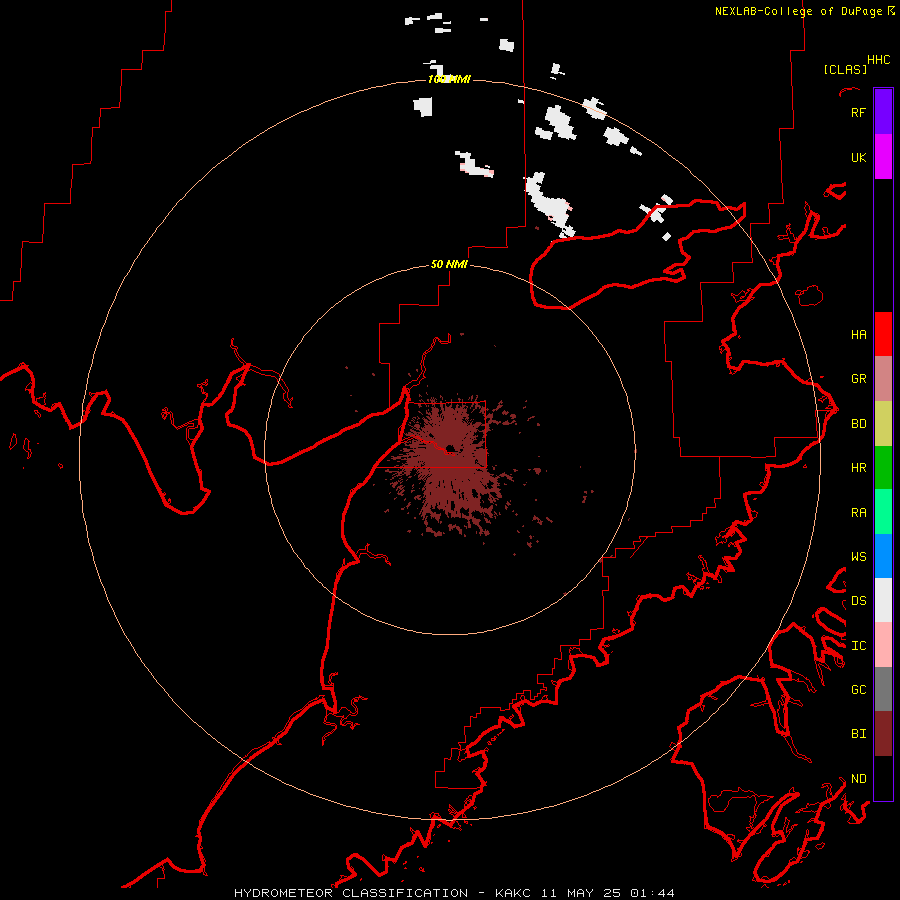Screen dimensions: 900x900
Task: Select the BI legend label
Action: [x=858, y=734]
